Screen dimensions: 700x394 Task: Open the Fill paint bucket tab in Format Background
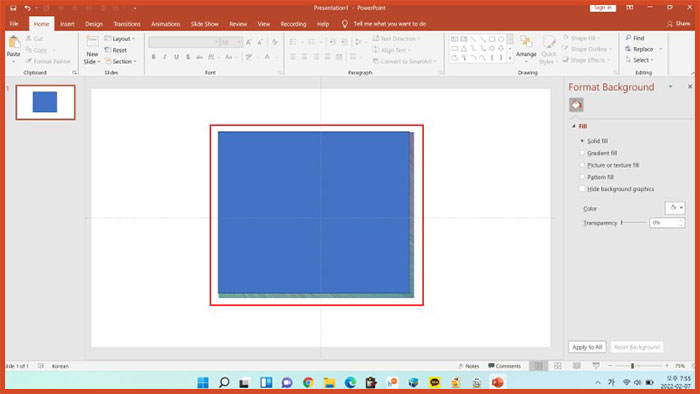click(576, 105)
